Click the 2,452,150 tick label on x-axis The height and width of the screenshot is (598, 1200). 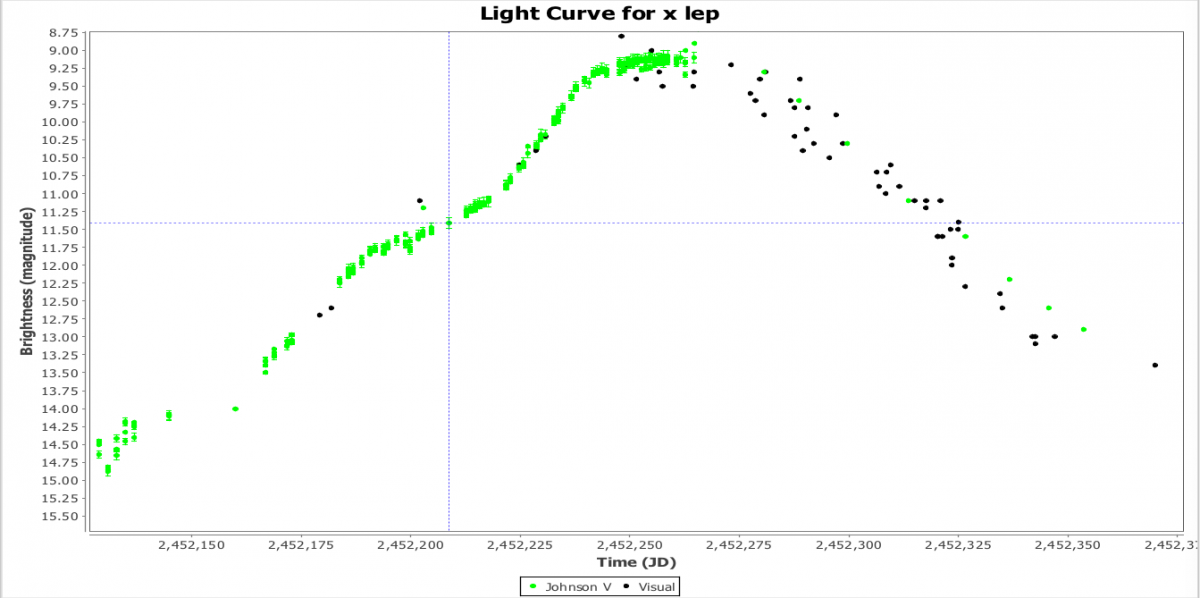click(x=190, y=545)
